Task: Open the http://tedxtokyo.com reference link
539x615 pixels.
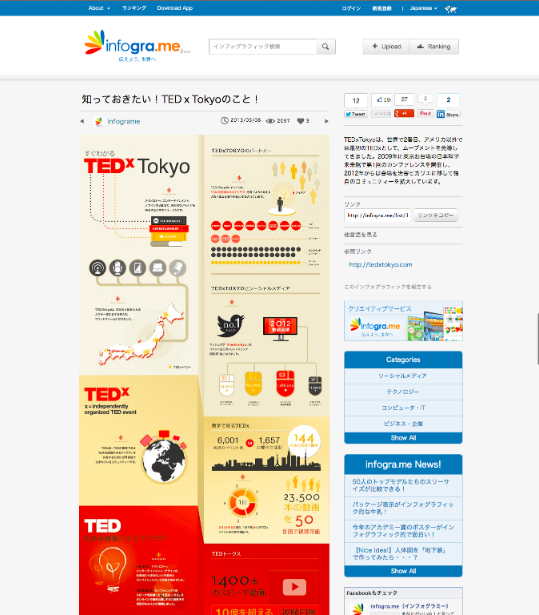Action: click(380, 265)
